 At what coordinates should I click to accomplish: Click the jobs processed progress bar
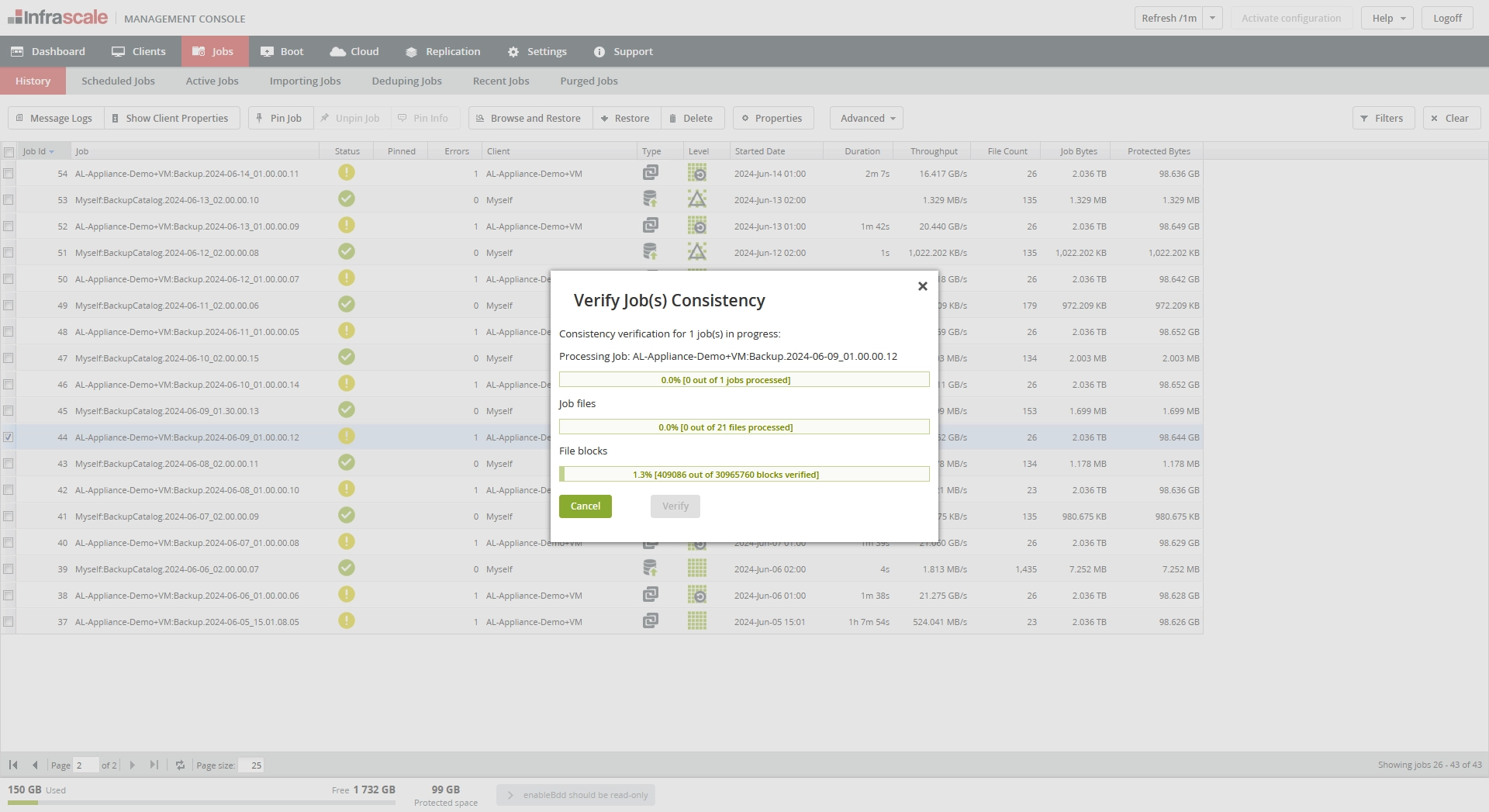pos(744,379)
